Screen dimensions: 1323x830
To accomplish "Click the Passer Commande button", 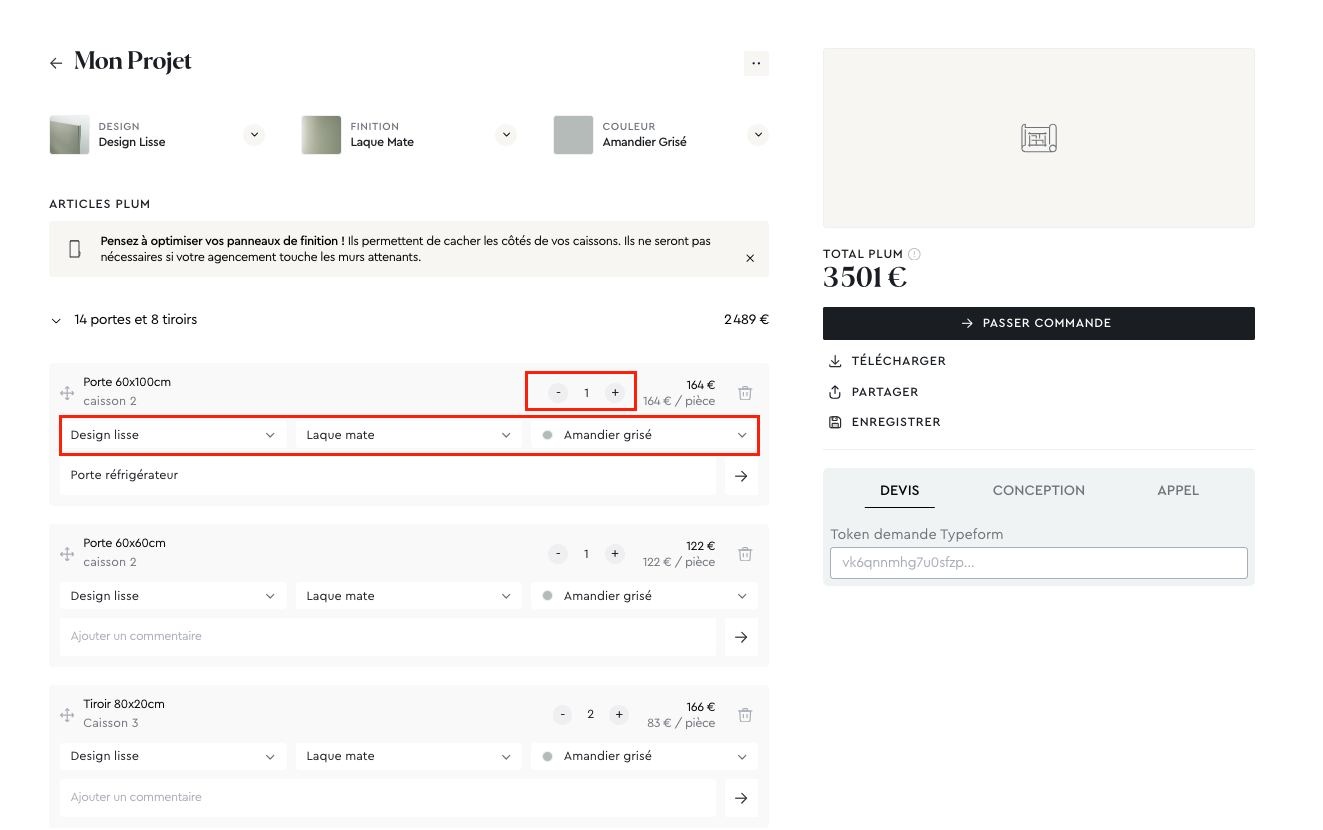I will pyautogui.click(x=1038, y=323).
